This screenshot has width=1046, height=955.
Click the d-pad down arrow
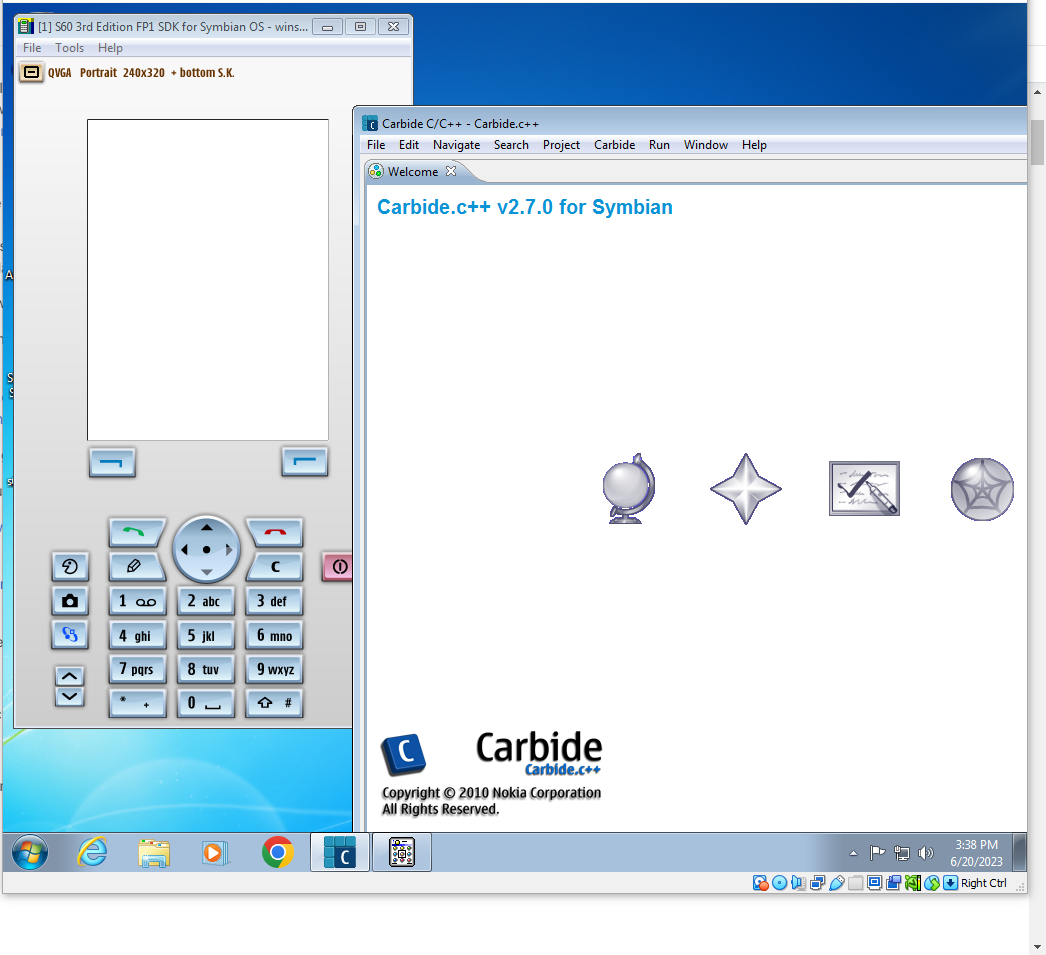[207, 572]
